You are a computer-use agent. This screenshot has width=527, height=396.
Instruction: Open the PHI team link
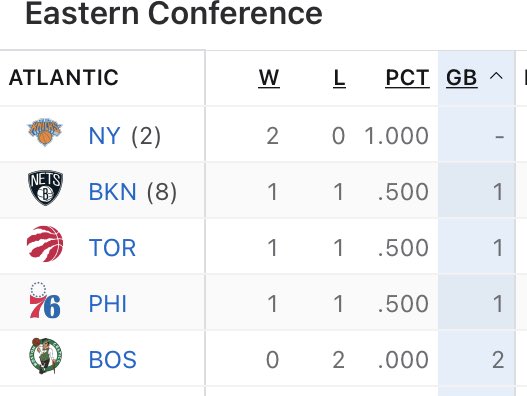[x=108, y=304]
